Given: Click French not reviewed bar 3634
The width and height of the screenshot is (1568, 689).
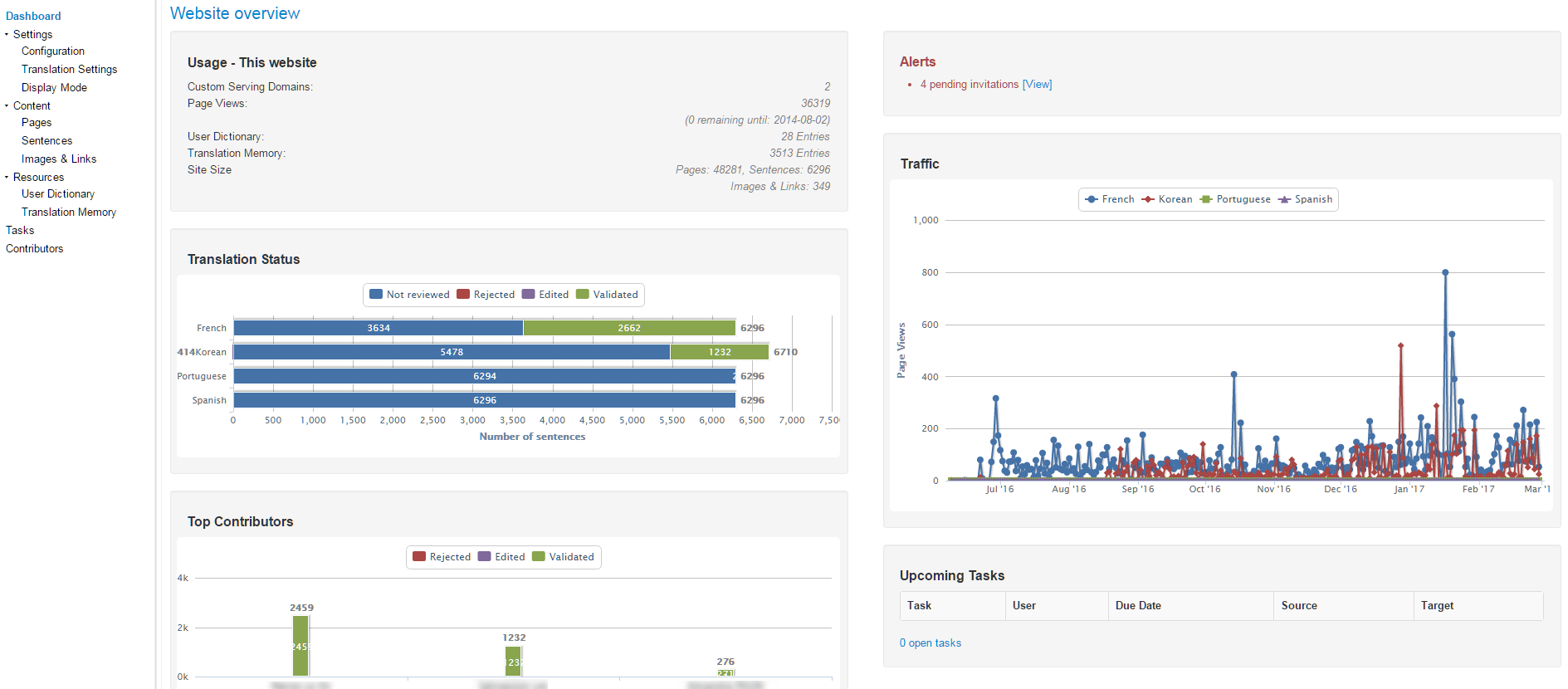Looking at the screenshot, I should click(379, 328).
